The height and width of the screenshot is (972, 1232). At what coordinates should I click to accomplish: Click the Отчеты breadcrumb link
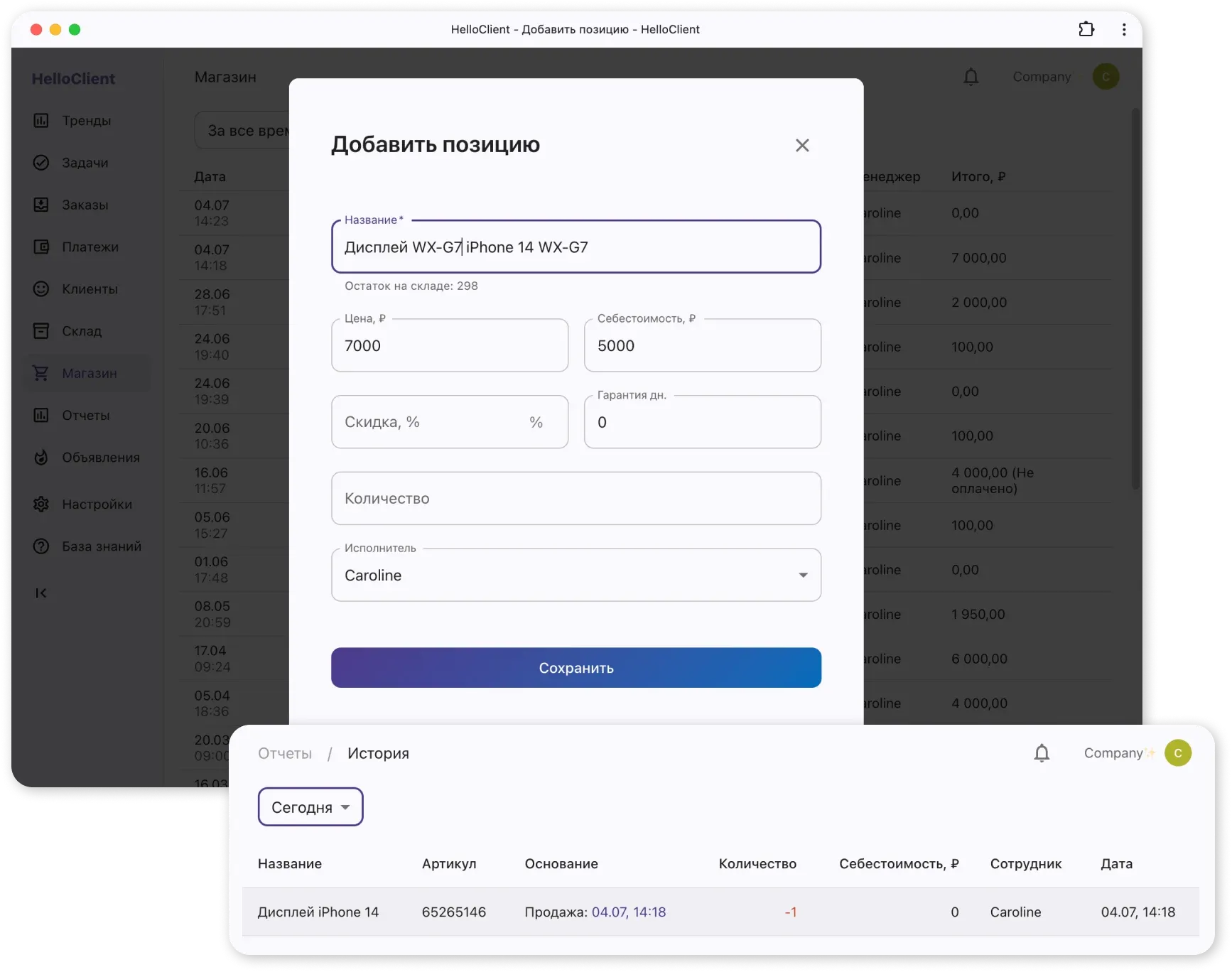[x=285, y=753]
